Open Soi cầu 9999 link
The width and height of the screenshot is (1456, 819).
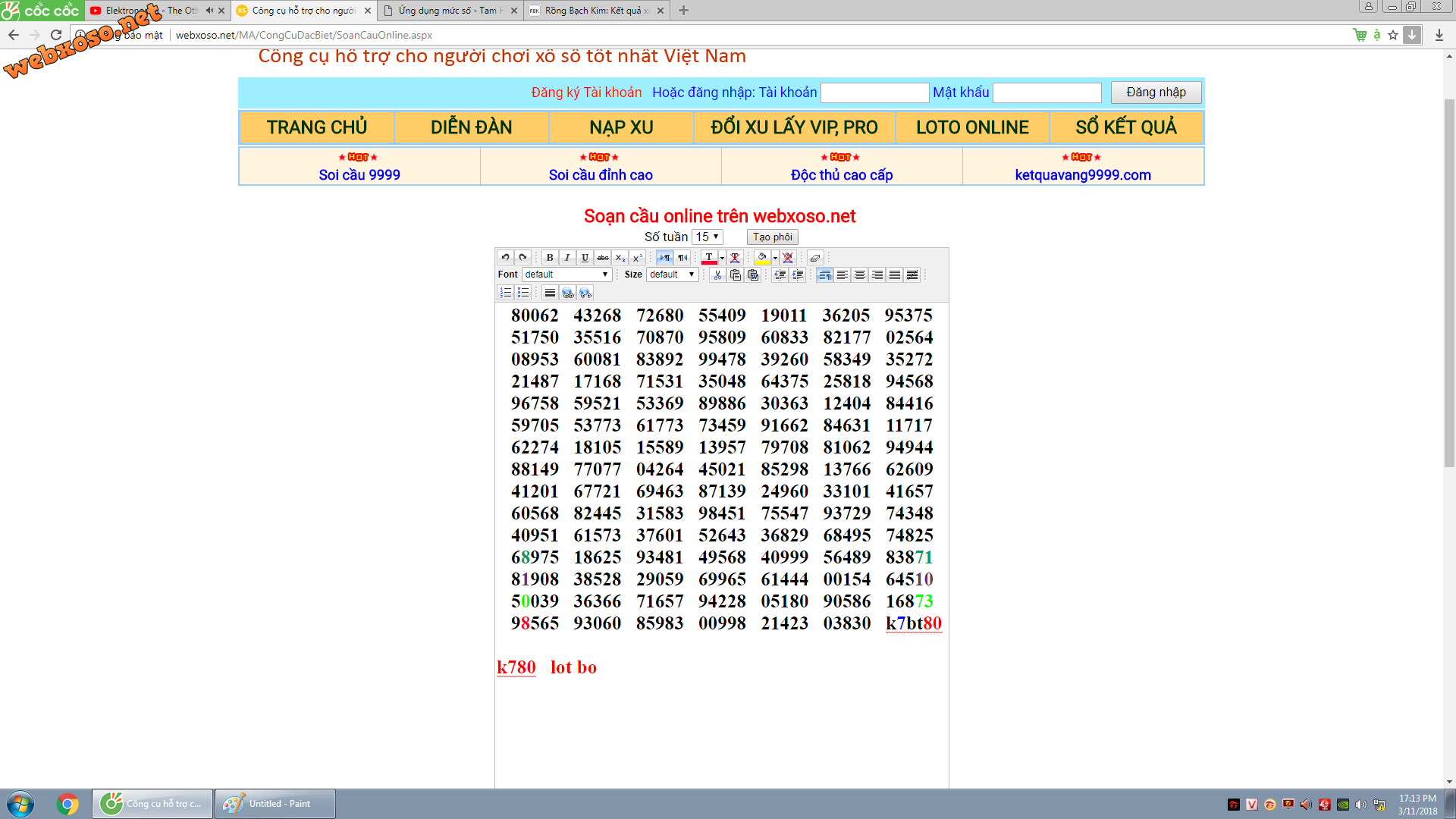[x=359, y=174]
